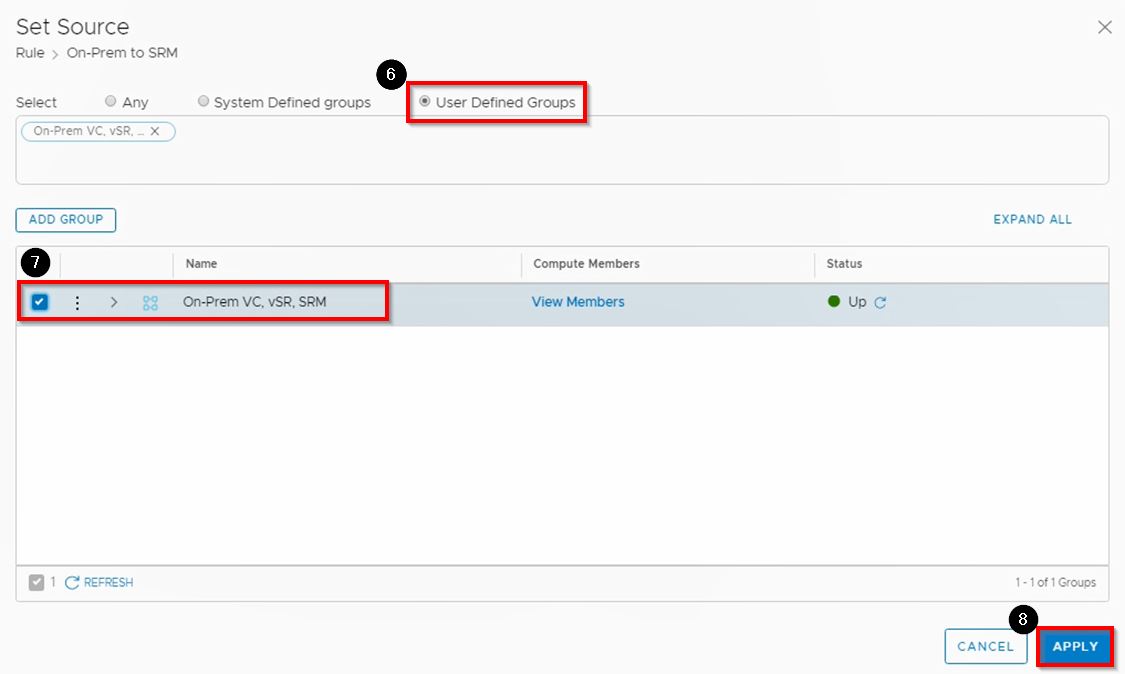The height and width of the screenshot is (674, 1125).
Task: Click EXPAND ALL link
Action: tap(1032, 220)
